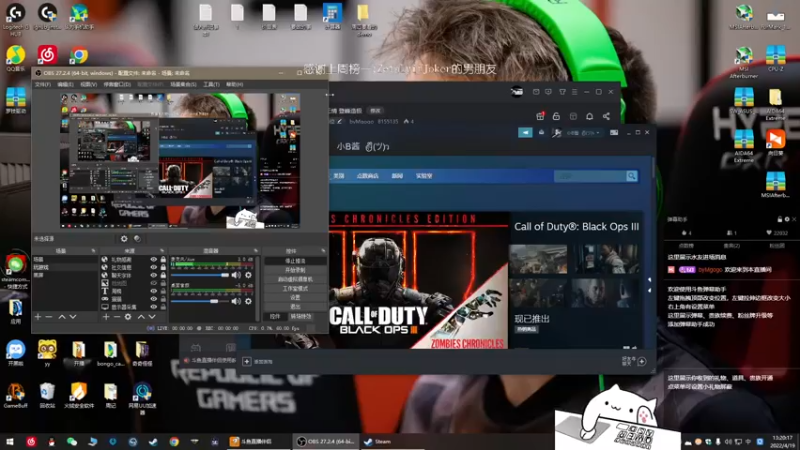Open Douyu notification bell icon
The height and width of the screenshot is (450, 800).
coord(589,116)
